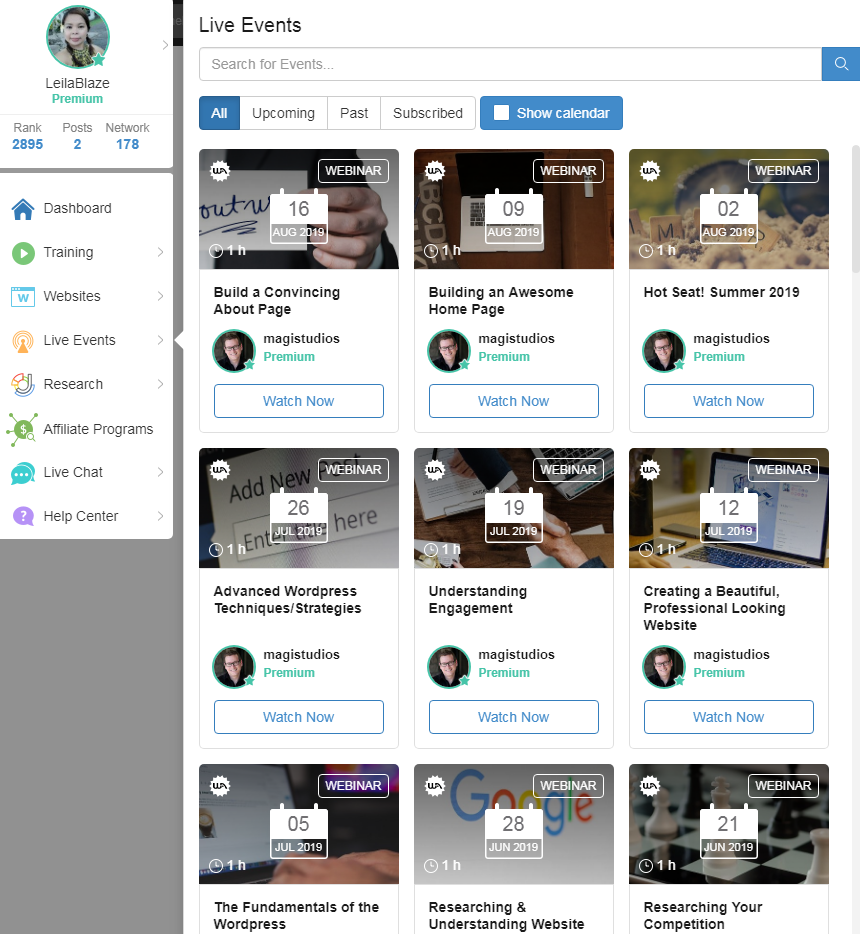This screenshot has width=860, height=934.
Task: Click the blue search magnifier button
Action: pyautogui.click(x=840, y=64)
